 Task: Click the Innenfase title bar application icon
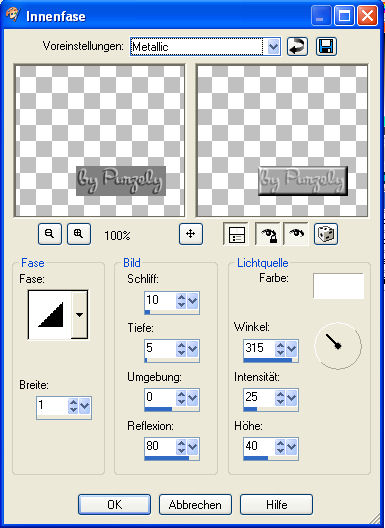13,15
